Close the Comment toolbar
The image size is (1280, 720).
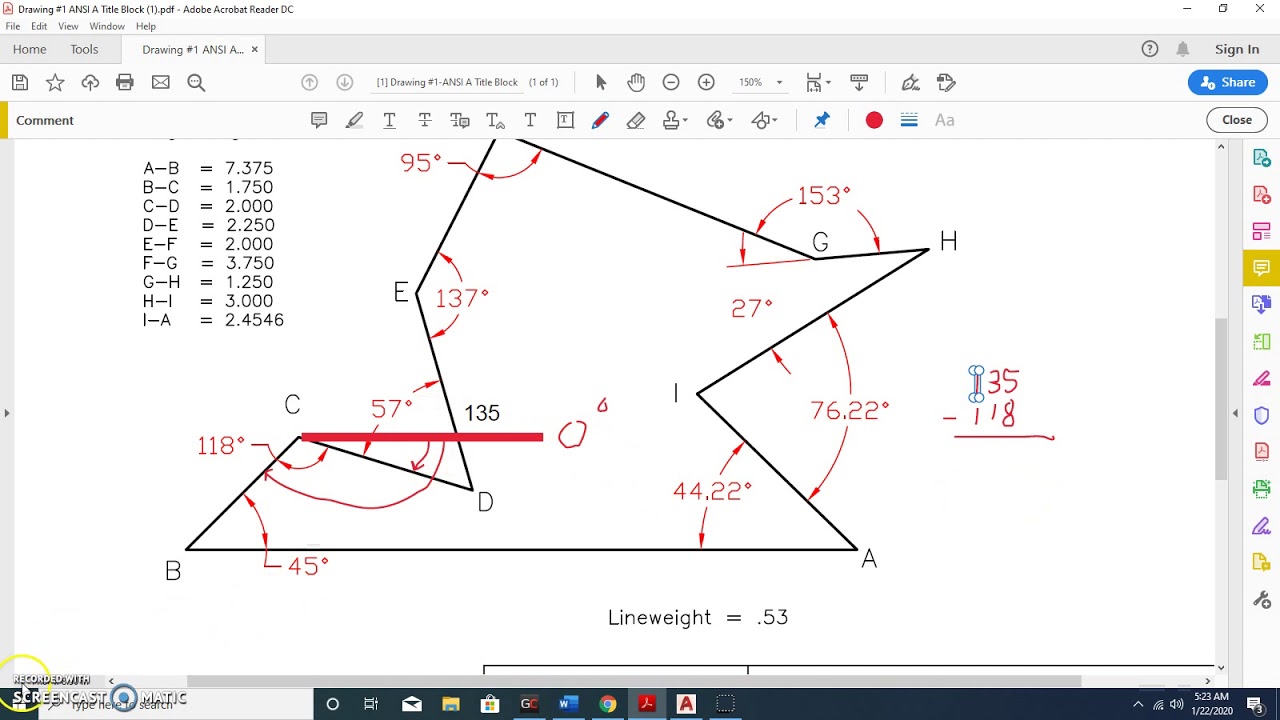click(x=1236, y=120)
